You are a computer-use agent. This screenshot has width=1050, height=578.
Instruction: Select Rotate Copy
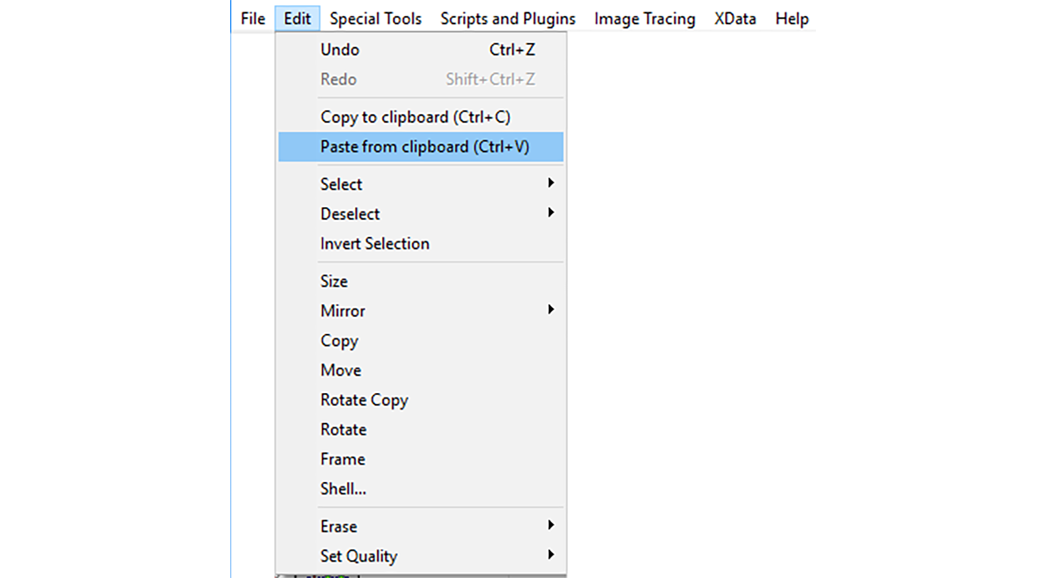(364, 399)
